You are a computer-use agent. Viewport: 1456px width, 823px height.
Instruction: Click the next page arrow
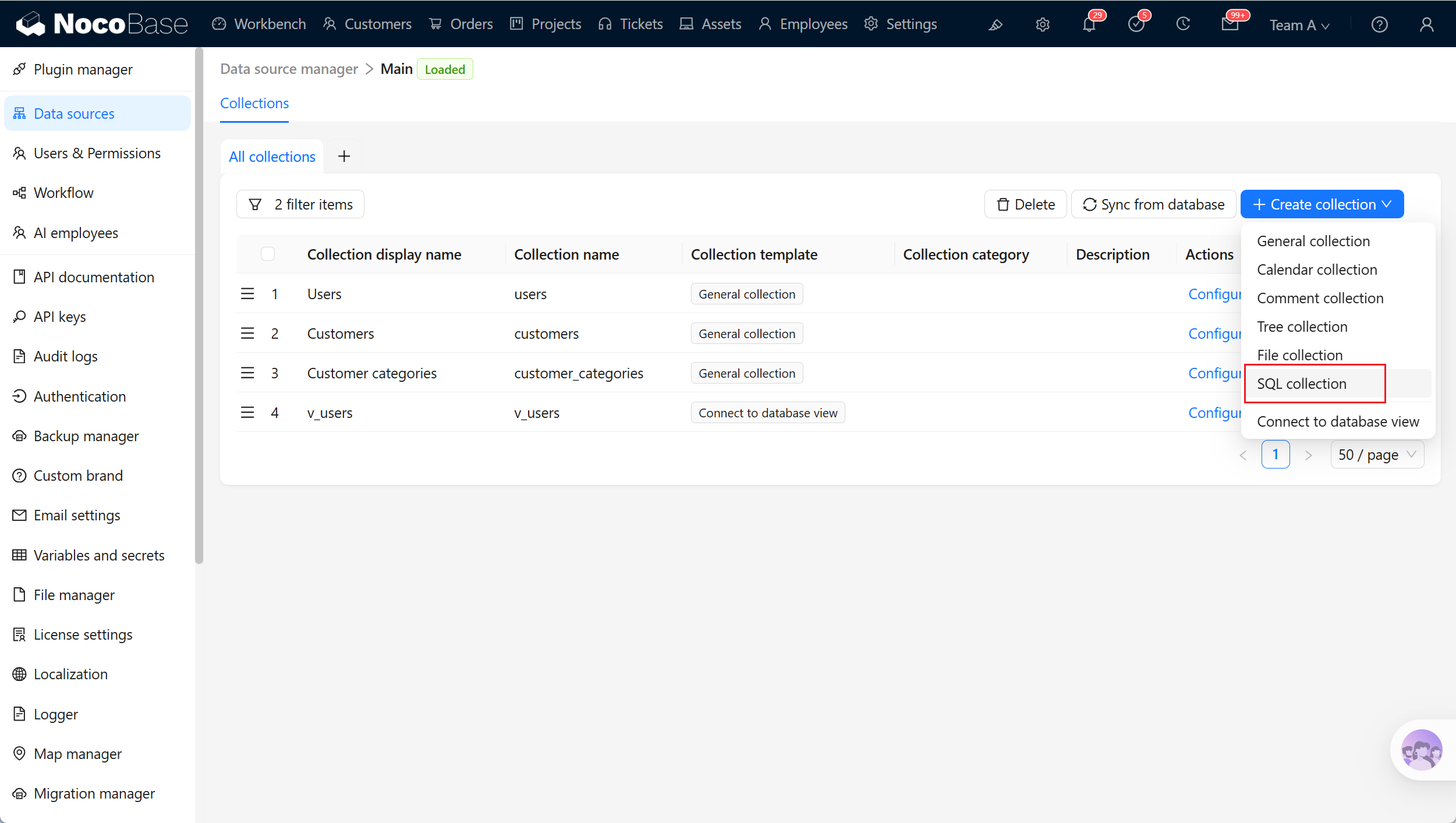tap(1309, 455)
